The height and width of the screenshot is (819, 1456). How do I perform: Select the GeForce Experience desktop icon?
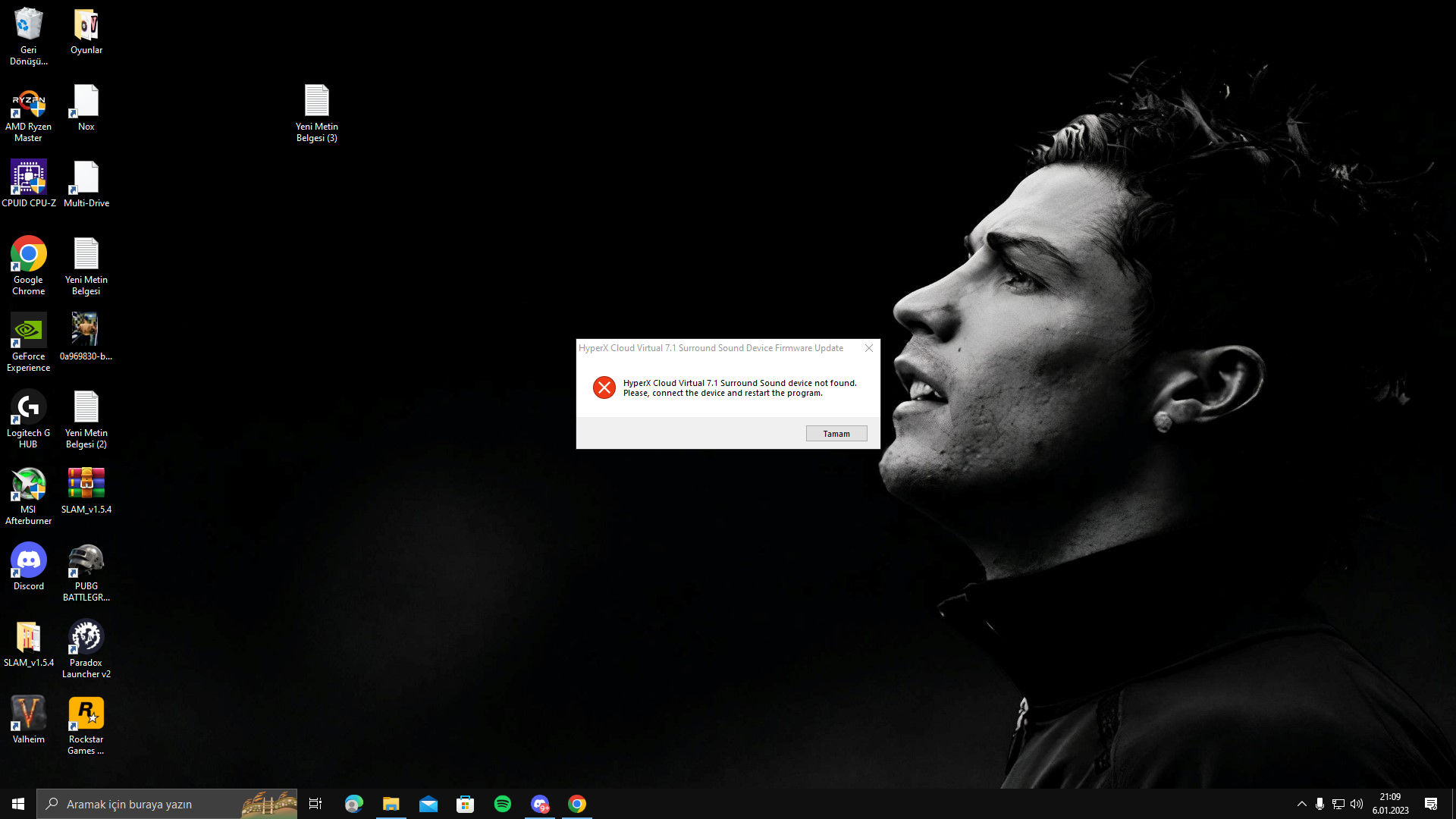pyautogui.click(x=29, y=343)
